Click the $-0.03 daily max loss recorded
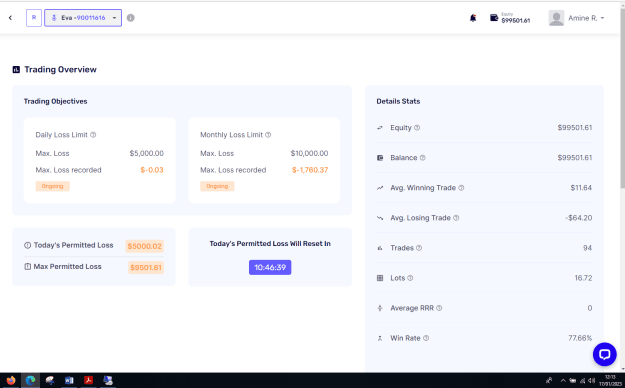 (x=152, y=170)
